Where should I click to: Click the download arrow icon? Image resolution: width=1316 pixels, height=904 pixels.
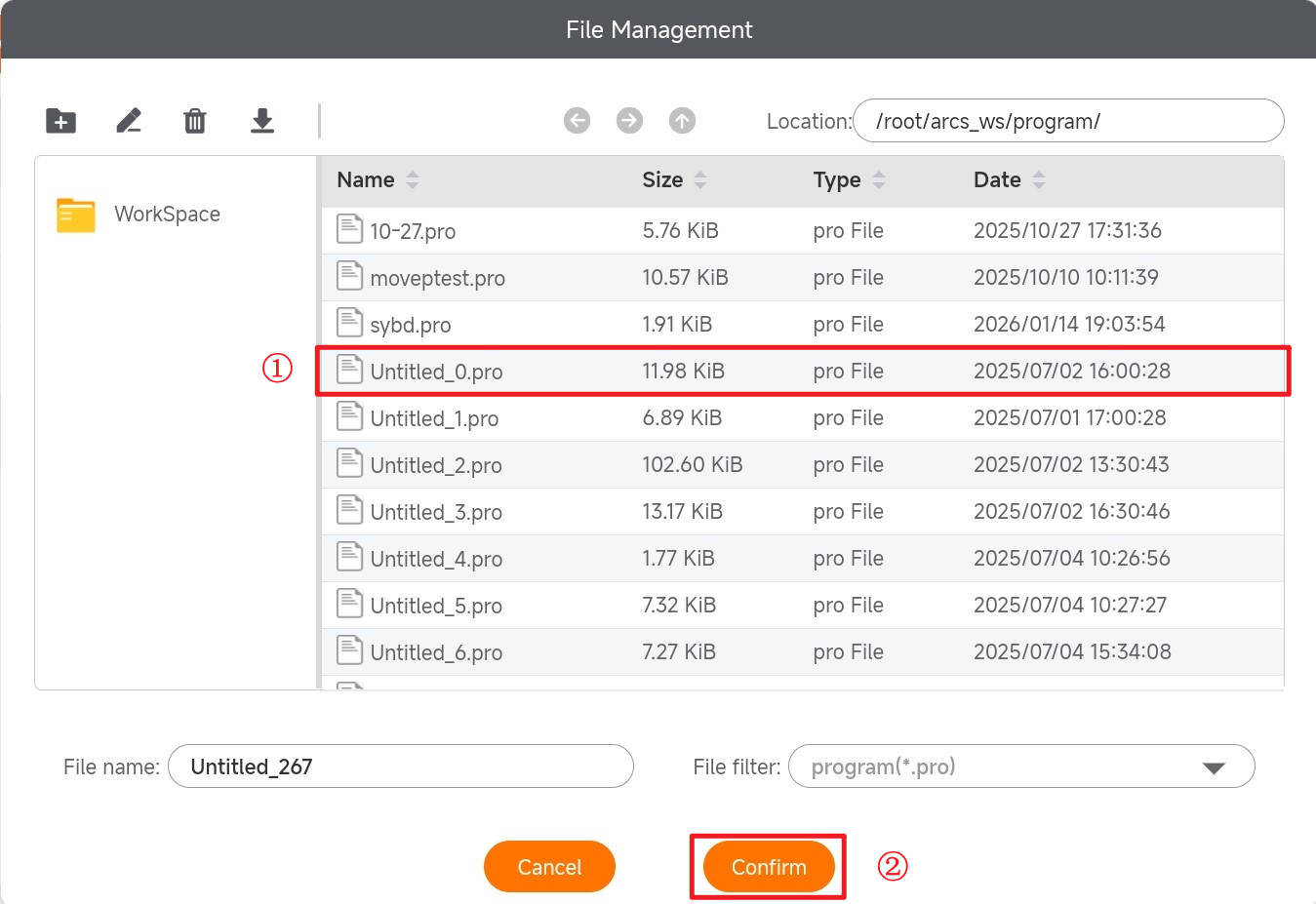point(262,121)
